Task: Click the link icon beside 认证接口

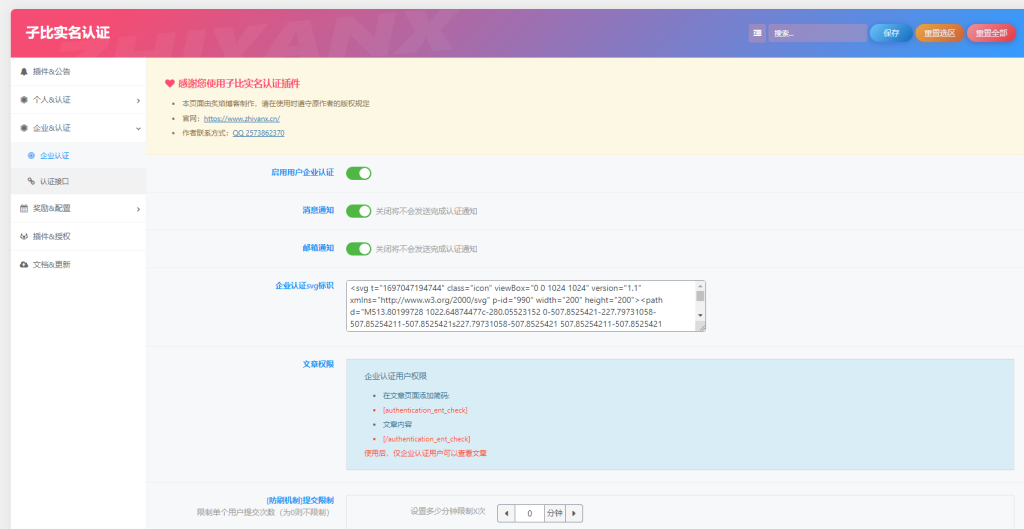Action: [x=31, y=181]
